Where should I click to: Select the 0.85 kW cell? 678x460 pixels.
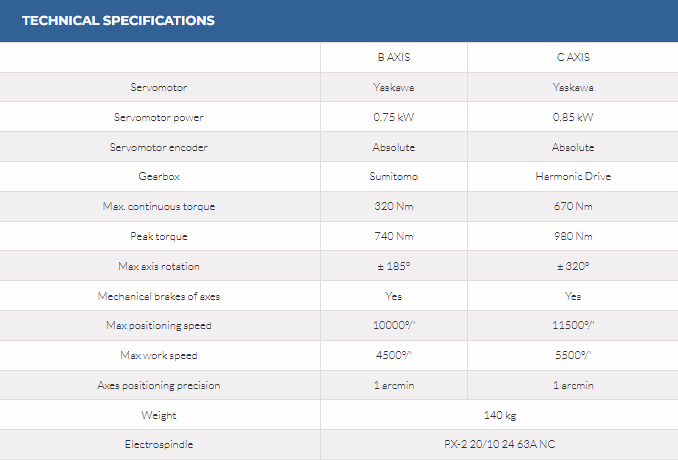[x=572, y=117]
